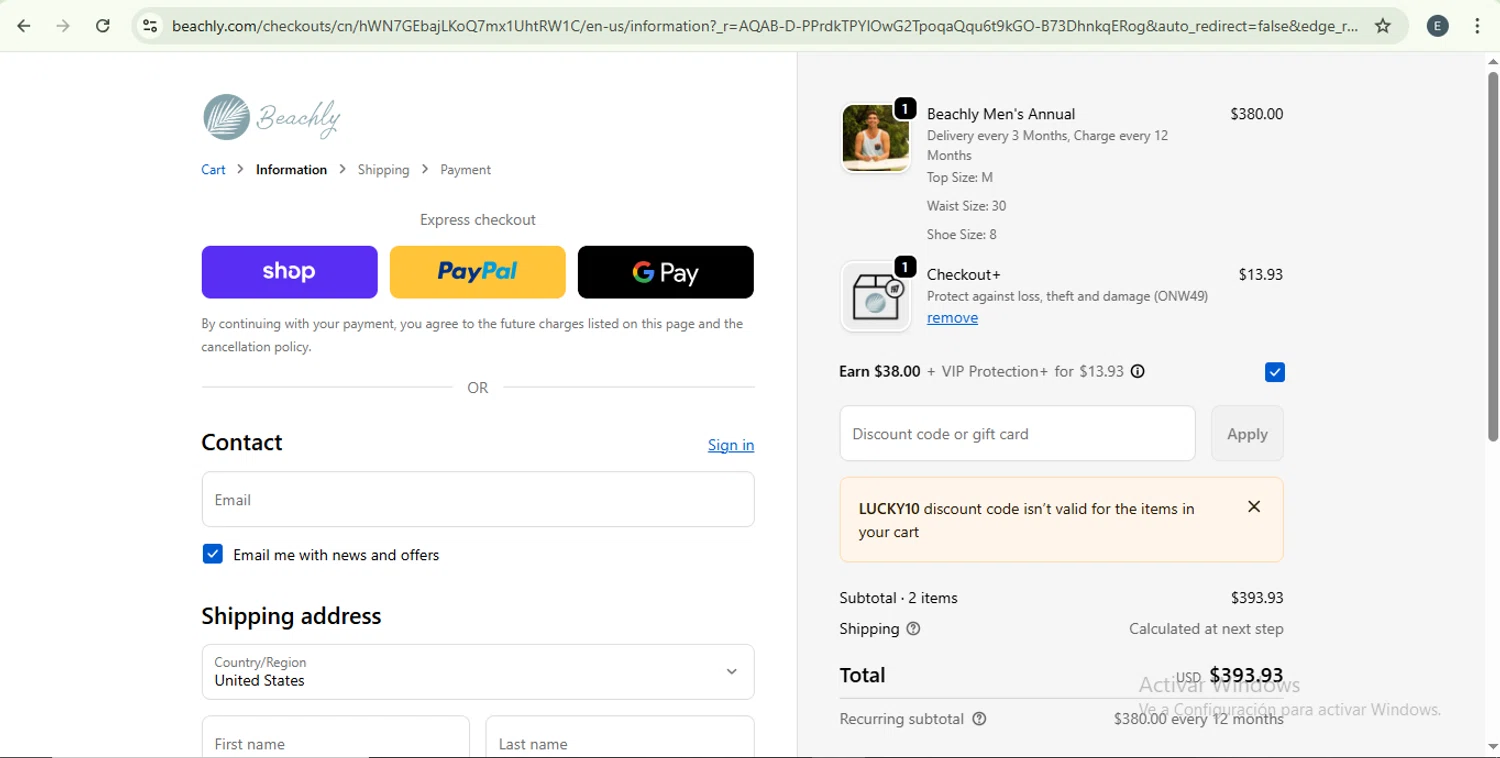
Task: Click the browser address bar URL
Action: pos(765,26)
